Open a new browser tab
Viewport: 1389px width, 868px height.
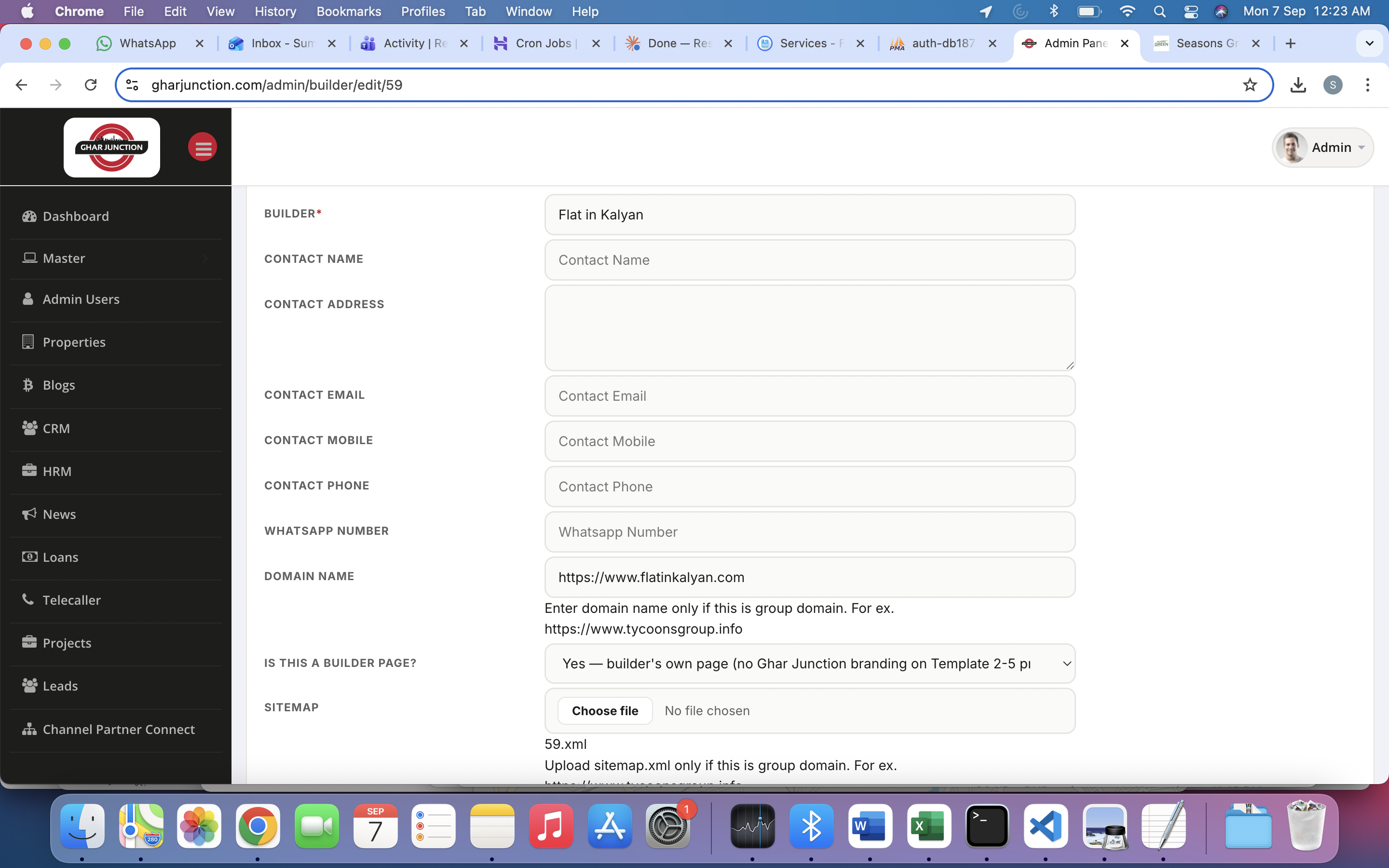[1291, 43]
